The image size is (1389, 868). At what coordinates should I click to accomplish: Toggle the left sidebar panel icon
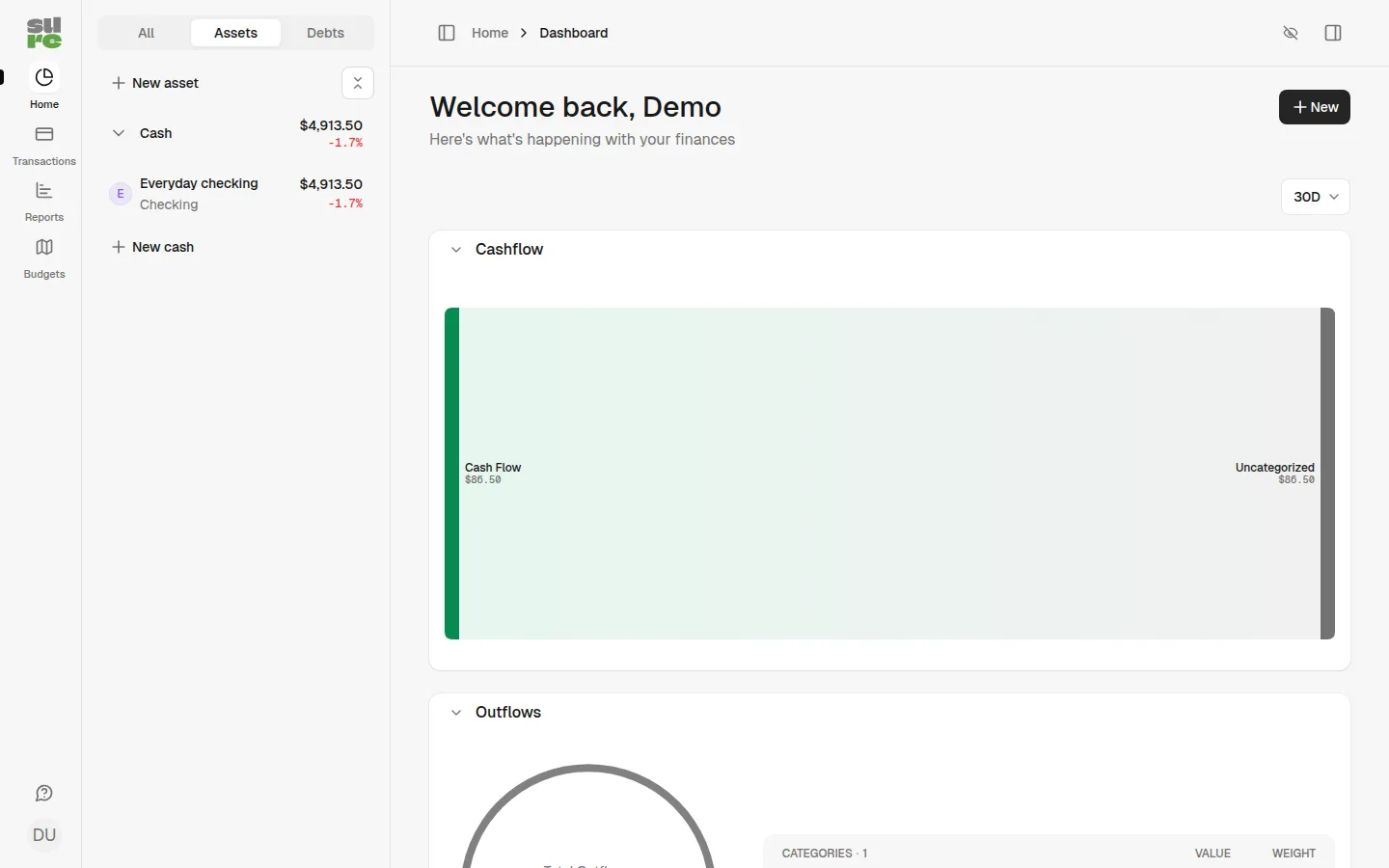(x=447, y=33)
